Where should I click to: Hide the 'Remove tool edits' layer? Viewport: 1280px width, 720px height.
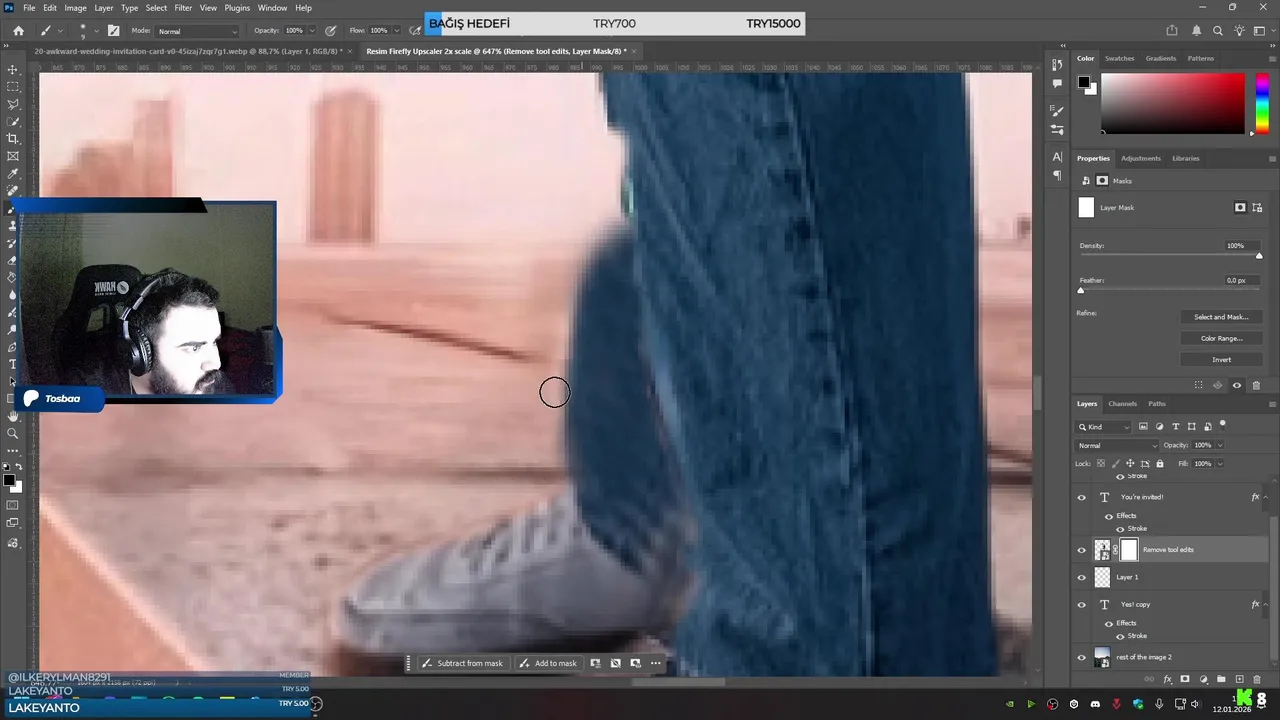click(1081, 550)
